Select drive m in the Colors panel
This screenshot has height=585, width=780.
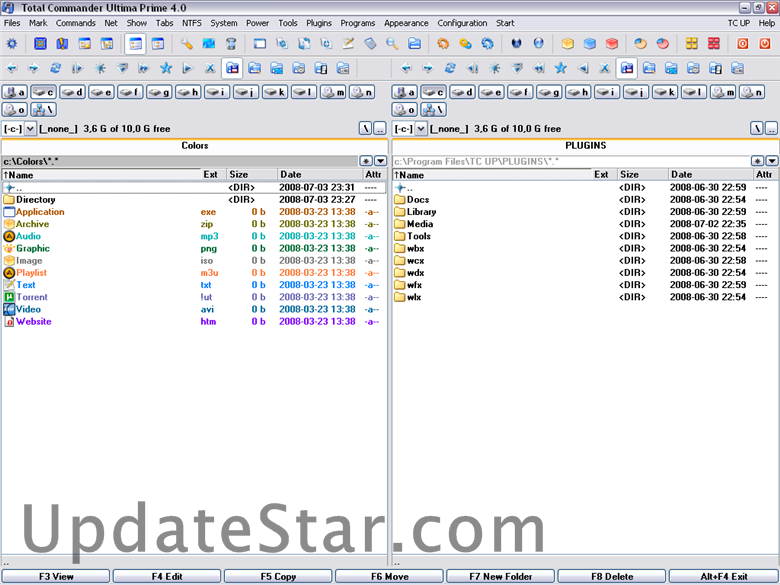[x=333, y=92]
